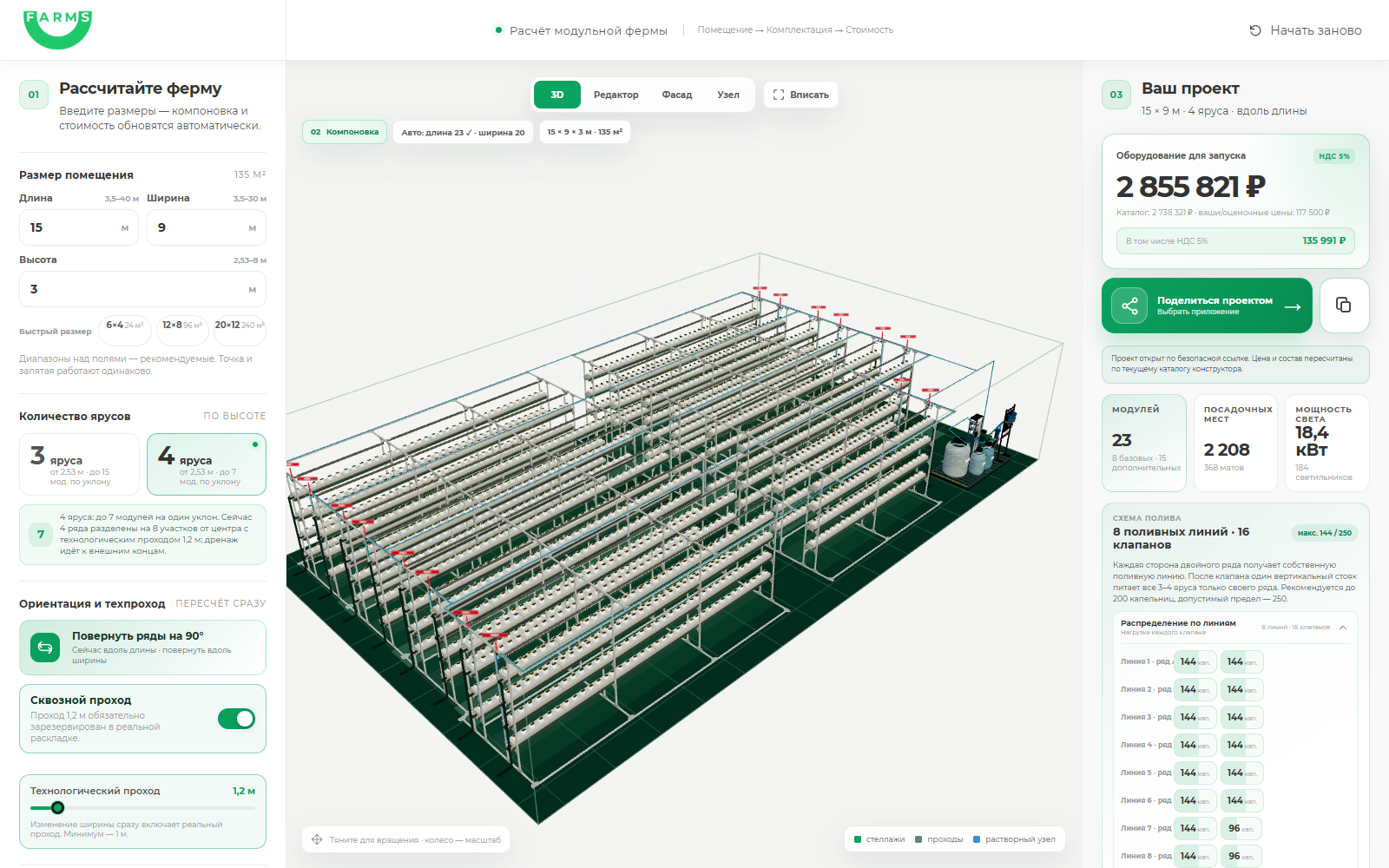Click the rotate icon in Повернуть ряды
The height and width of the screenshot is (868, 1389).
45,648
